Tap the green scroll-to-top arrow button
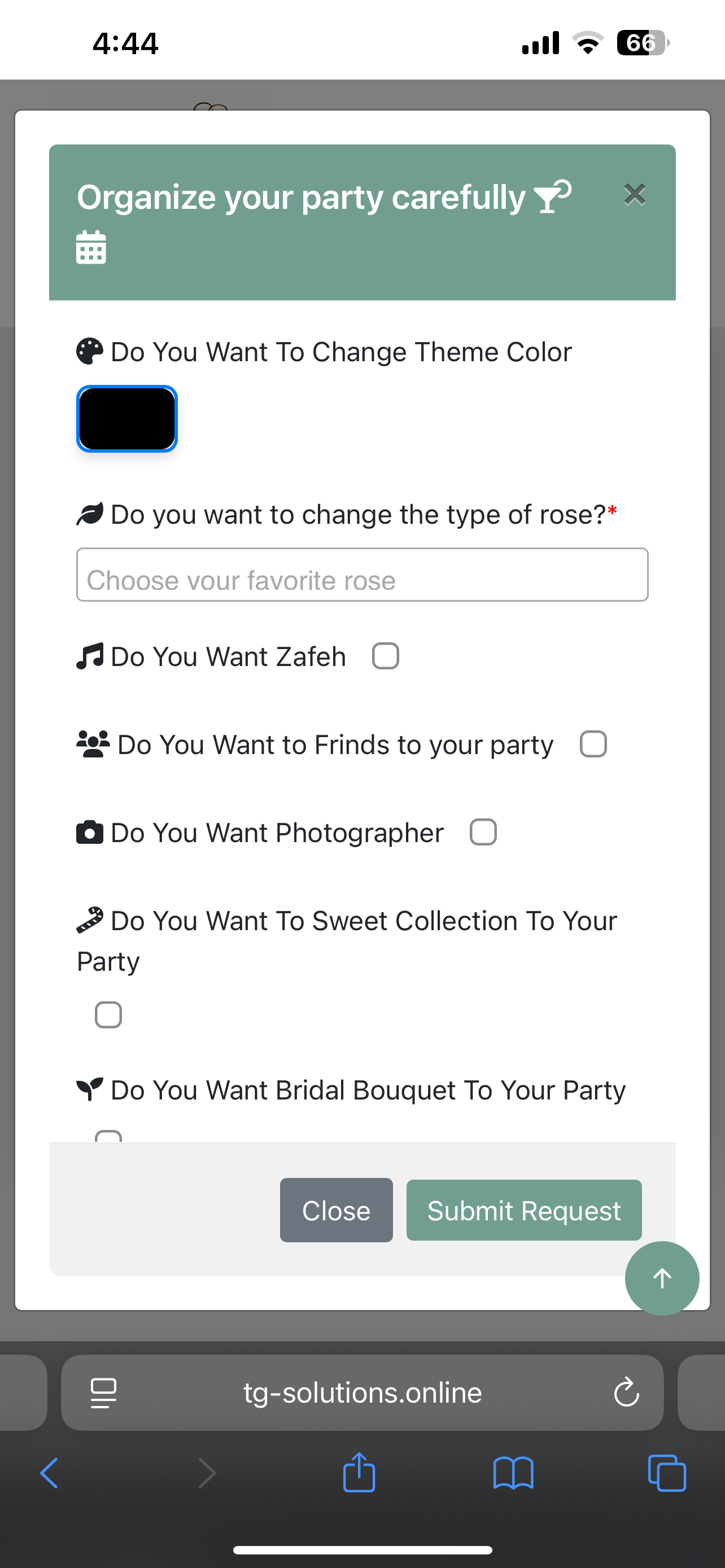This screenshot has height=1568, width=725. [662, 1278]
